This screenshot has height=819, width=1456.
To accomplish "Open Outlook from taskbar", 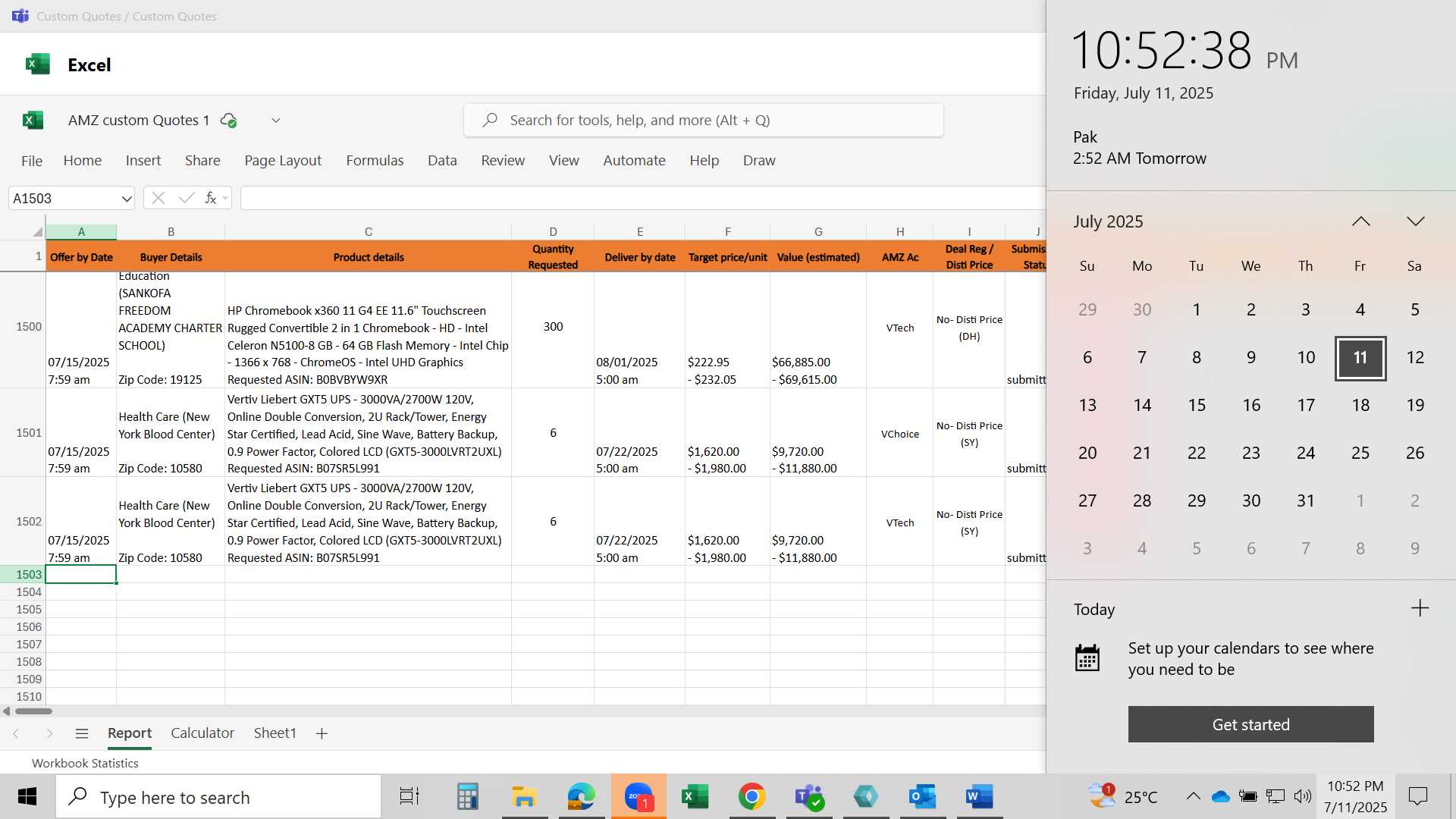I will tap(923, 796).
